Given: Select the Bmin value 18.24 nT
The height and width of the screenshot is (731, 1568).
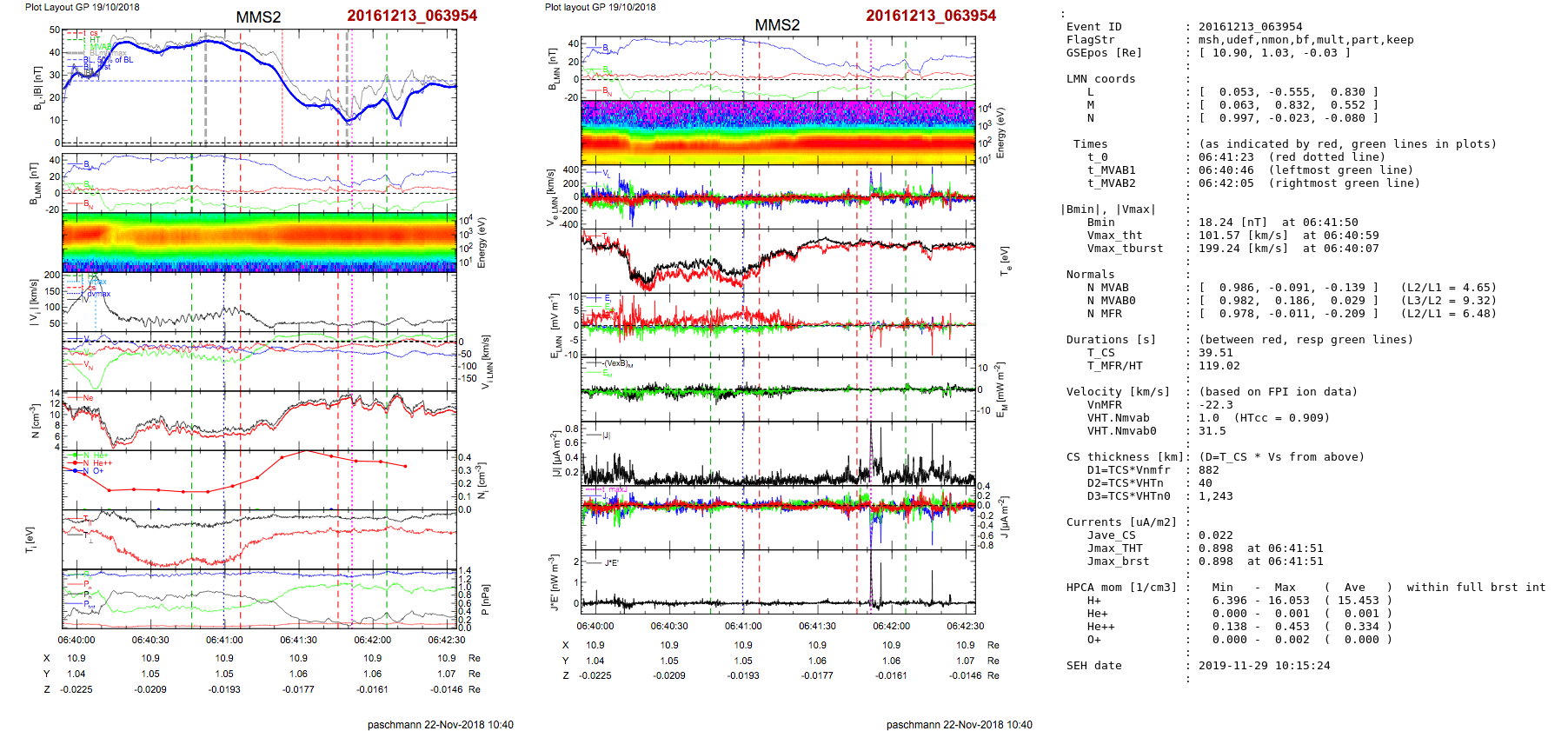Looking at the screenshot, I should tap(1234, 223).
